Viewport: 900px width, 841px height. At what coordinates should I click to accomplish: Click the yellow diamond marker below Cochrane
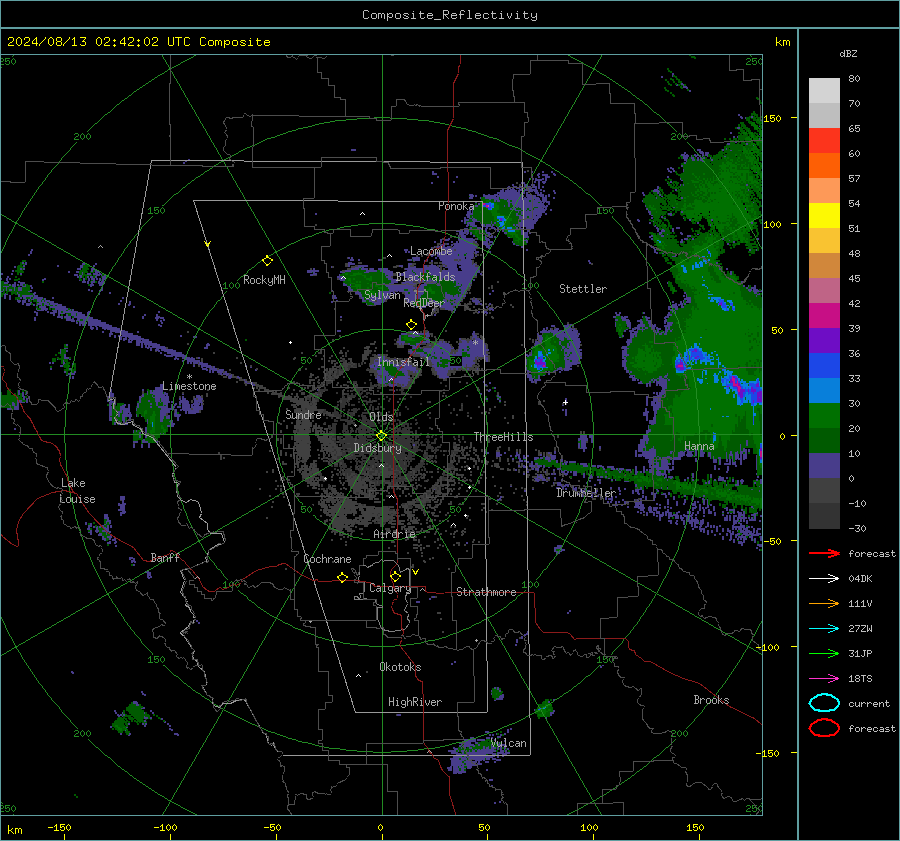[342, 577]
